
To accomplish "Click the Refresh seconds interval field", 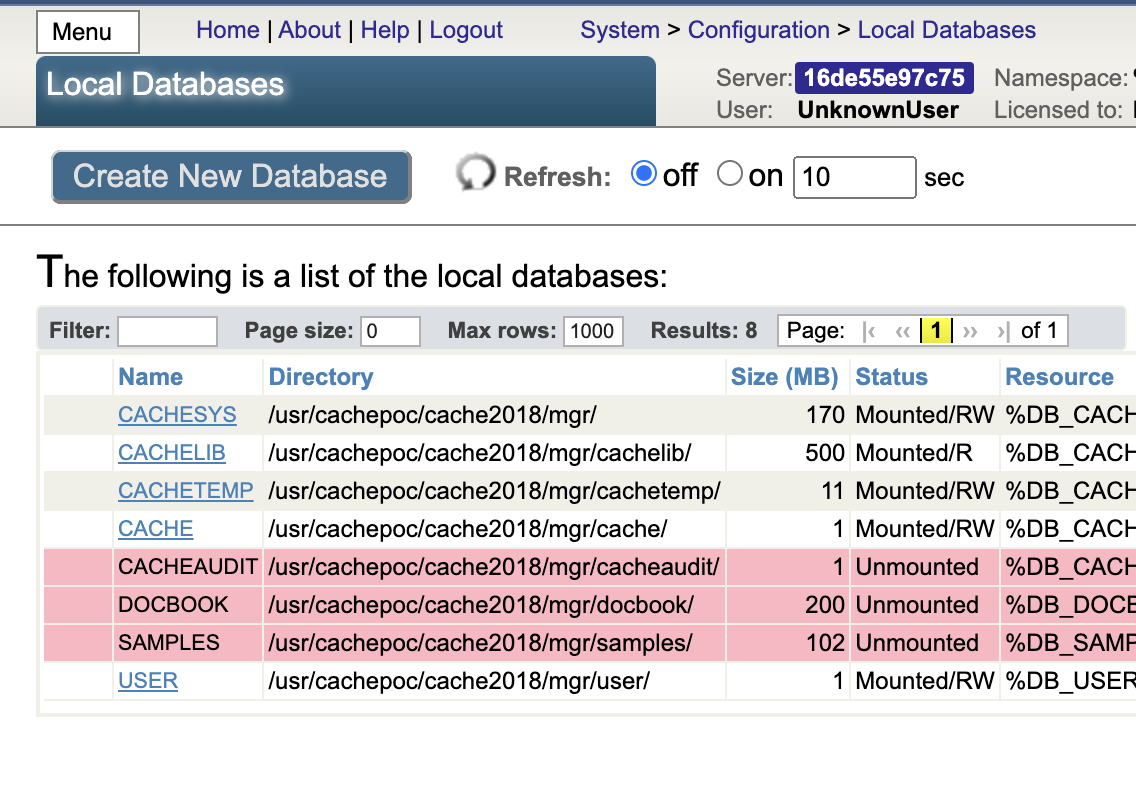I will pos(854,178).
